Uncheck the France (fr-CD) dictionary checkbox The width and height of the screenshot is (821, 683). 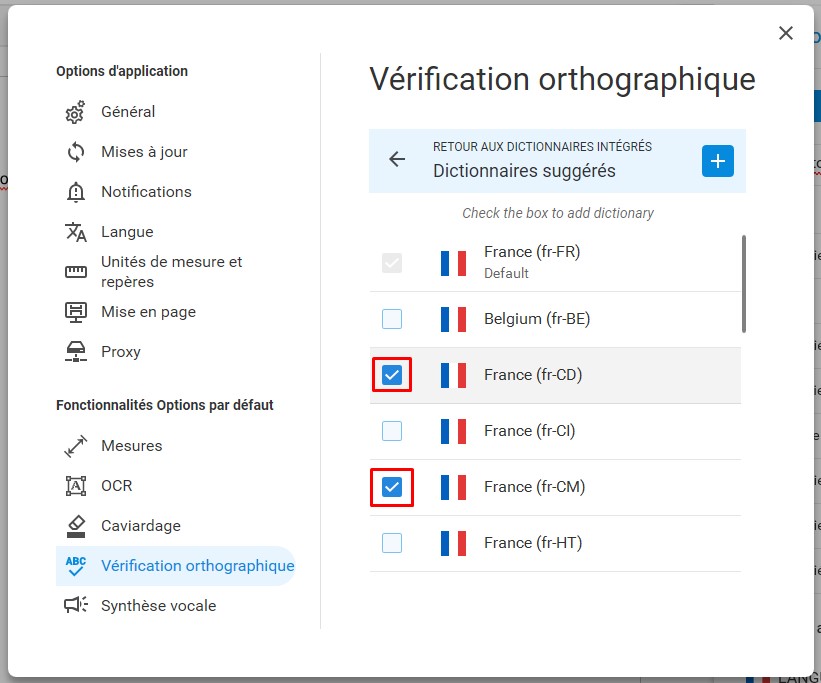point(392,375)
